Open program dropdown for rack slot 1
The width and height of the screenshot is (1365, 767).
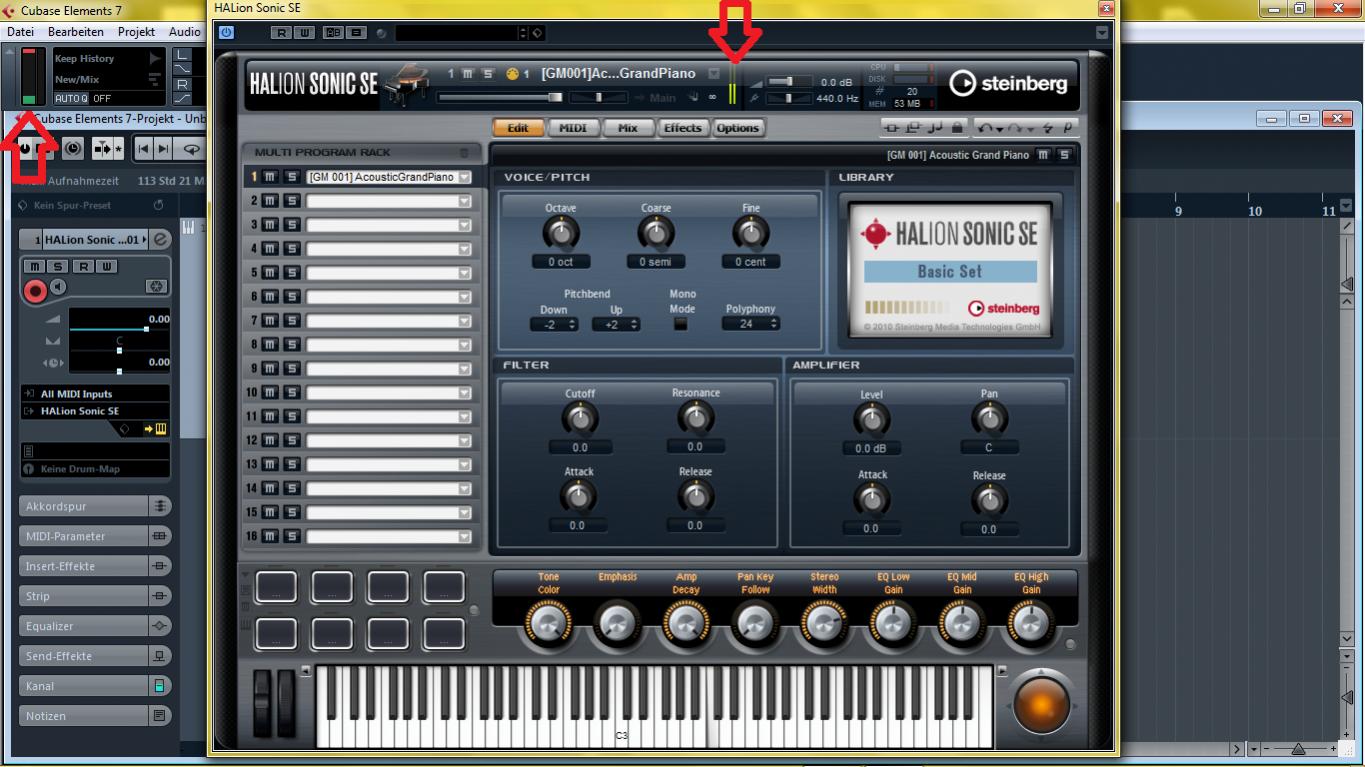tap(463, 177)
